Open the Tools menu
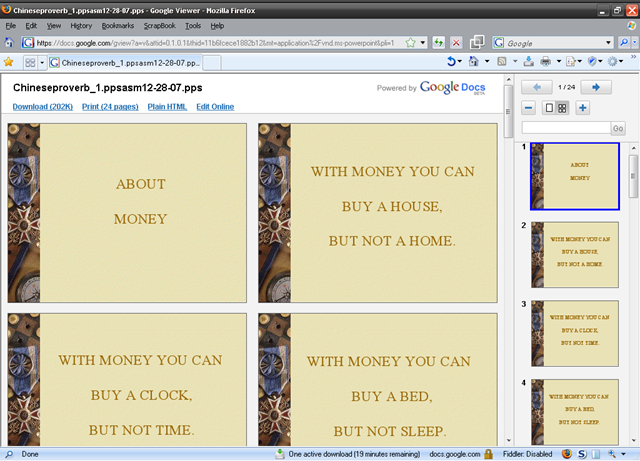640x461 pixels. pos(193,26)
